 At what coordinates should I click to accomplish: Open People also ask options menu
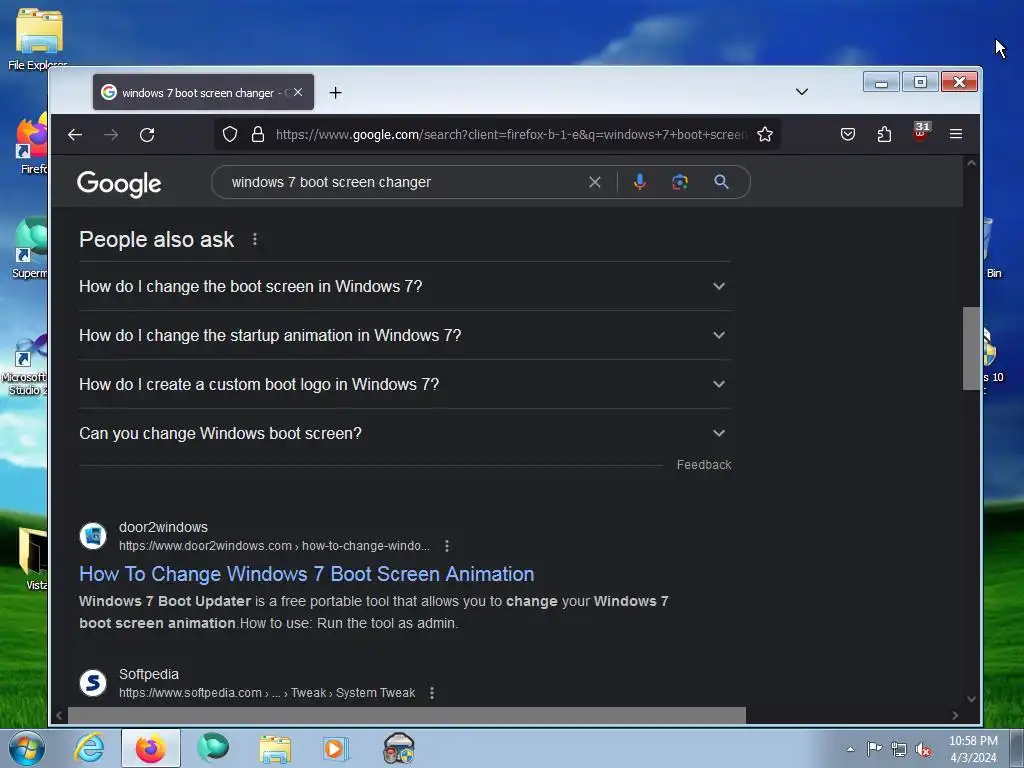click(255, 240)
